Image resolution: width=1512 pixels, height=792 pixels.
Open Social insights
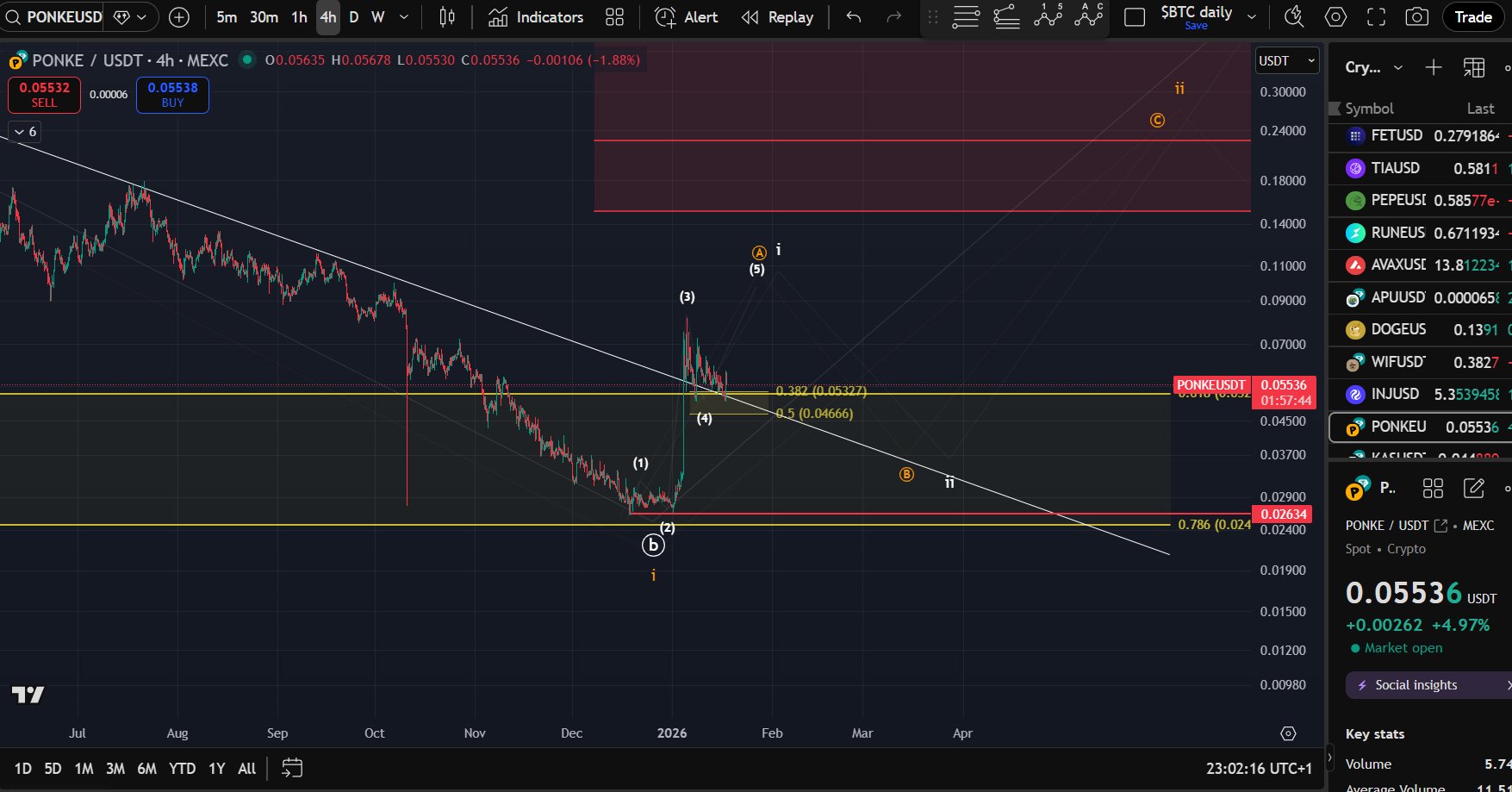point(1428,685)
